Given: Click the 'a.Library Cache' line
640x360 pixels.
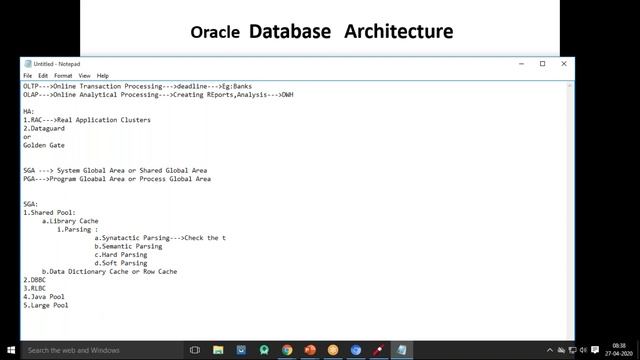Looking at the screenshot, I should point(70,221).
